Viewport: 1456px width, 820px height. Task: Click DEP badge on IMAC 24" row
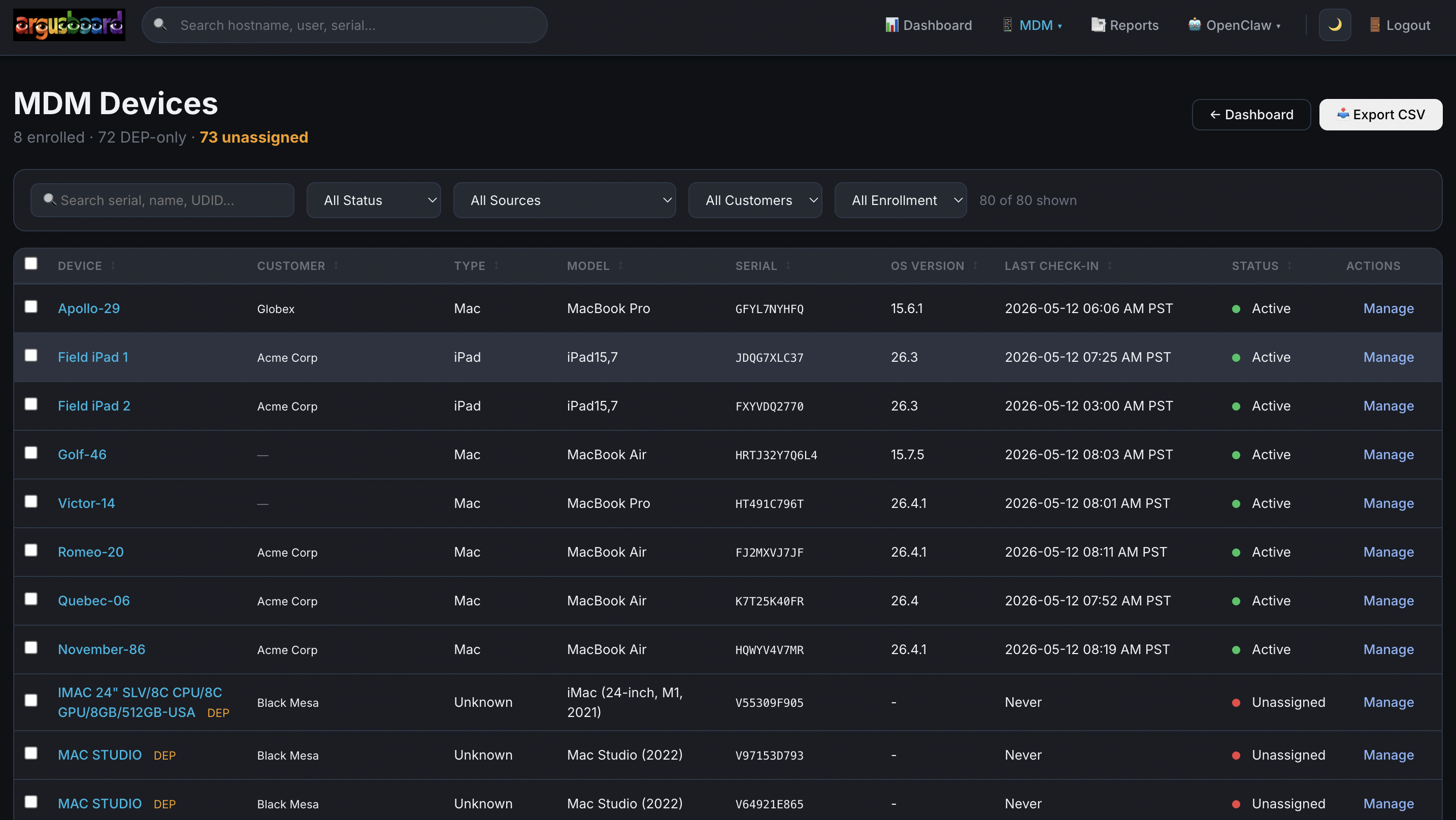click(218, 712)
